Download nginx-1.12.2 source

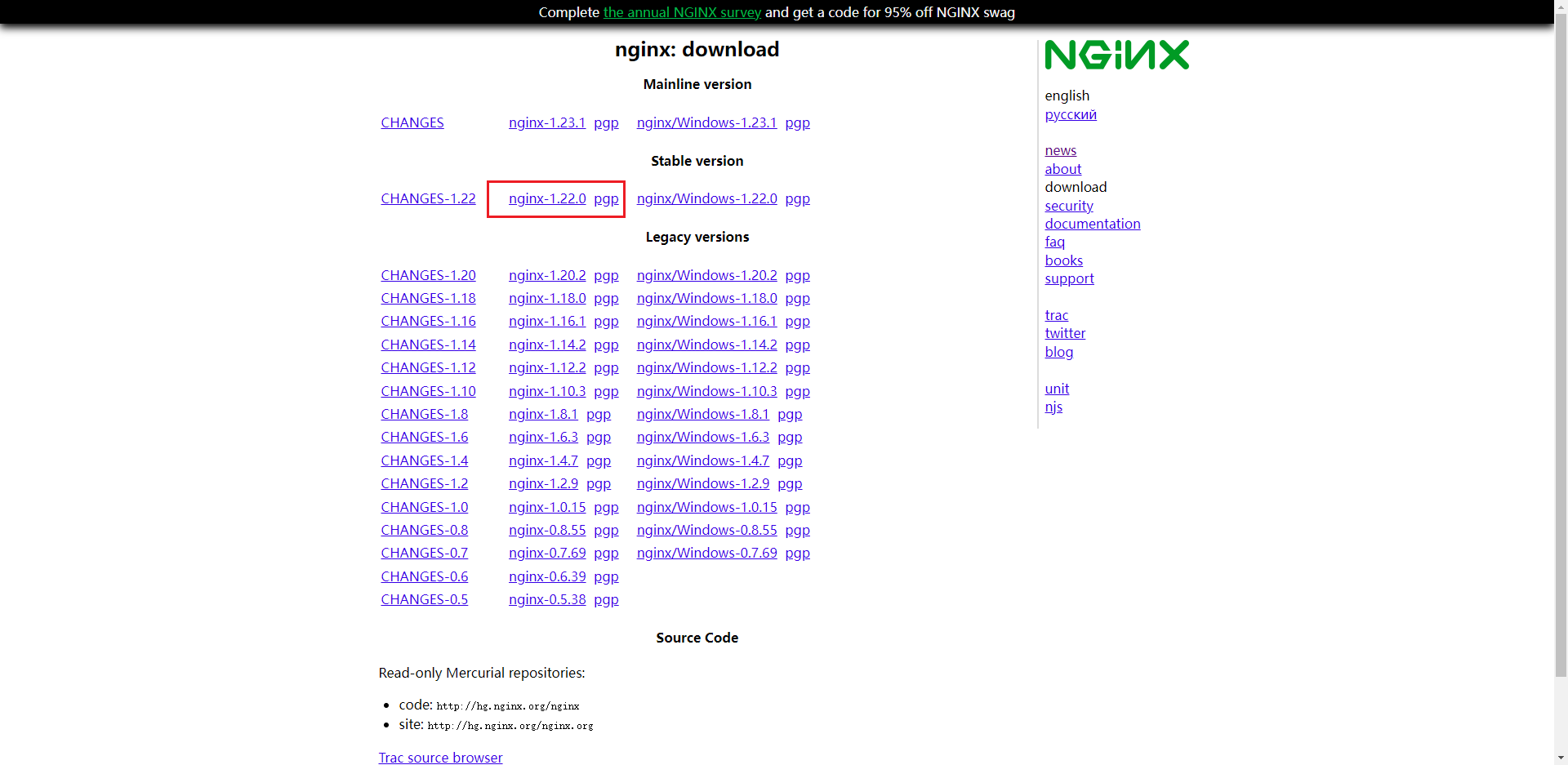(547, 367)
